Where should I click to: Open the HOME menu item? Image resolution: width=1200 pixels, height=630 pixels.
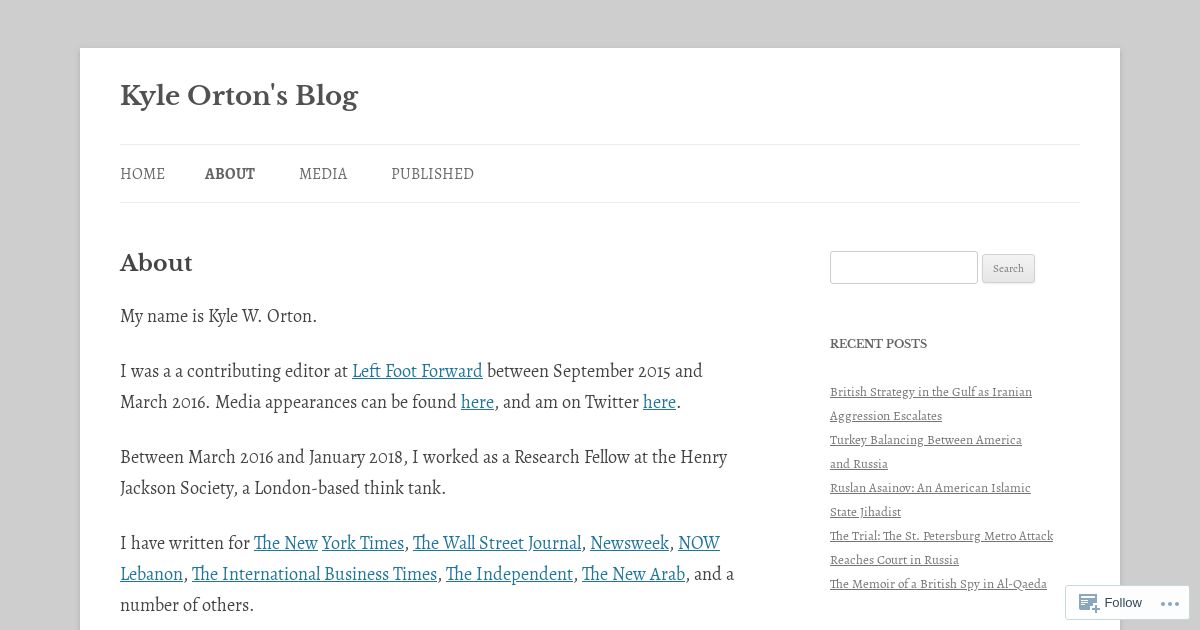(x=143, y=174)
